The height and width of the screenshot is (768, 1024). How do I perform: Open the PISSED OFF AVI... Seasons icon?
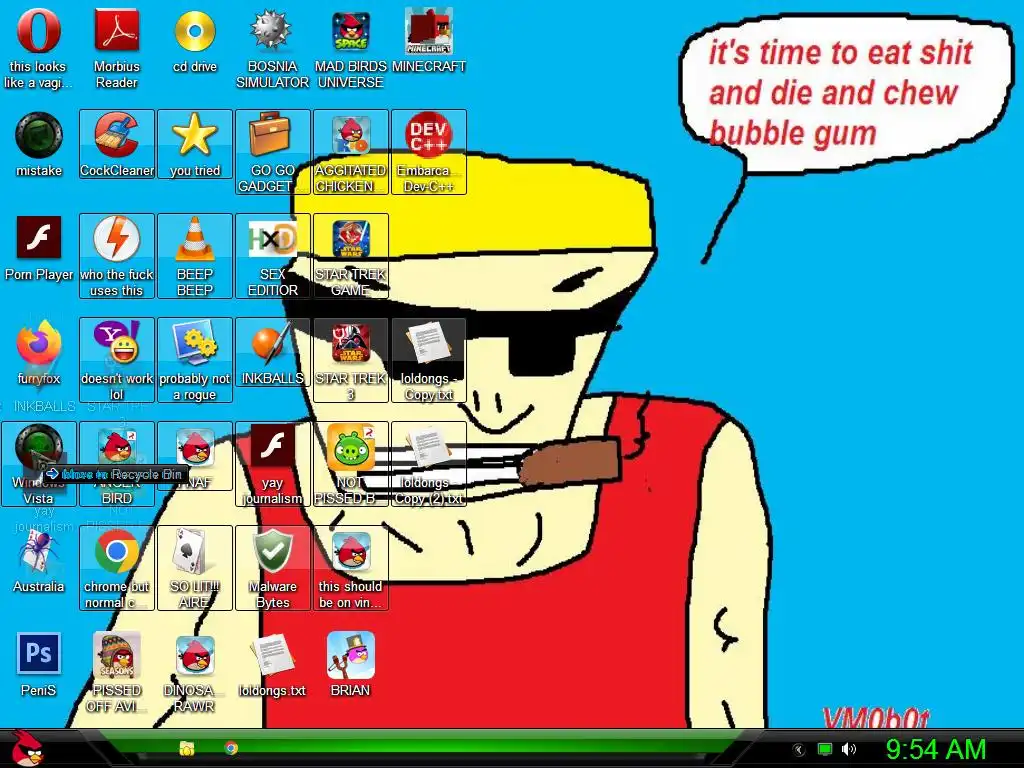pos(116,671)
